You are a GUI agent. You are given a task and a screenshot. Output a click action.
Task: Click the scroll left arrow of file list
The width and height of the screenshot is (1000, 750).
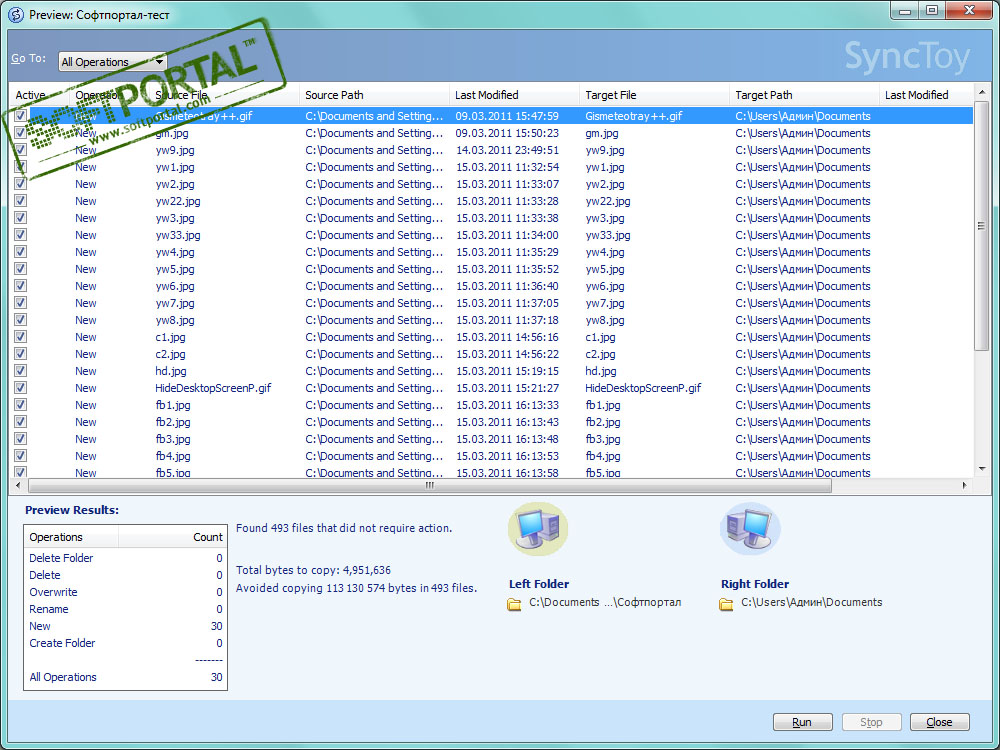click(x=18, y=485)
